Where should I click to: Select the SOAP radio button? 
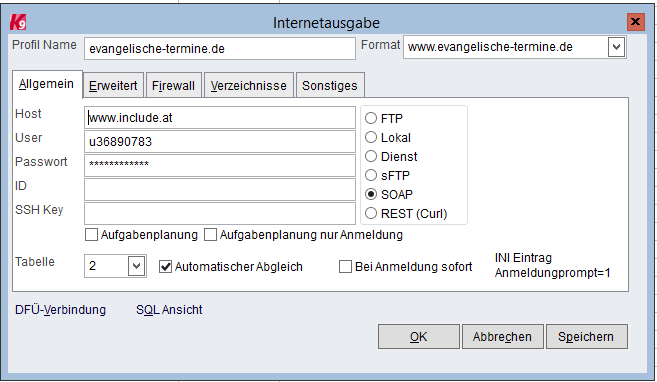[x=371, y=194]
